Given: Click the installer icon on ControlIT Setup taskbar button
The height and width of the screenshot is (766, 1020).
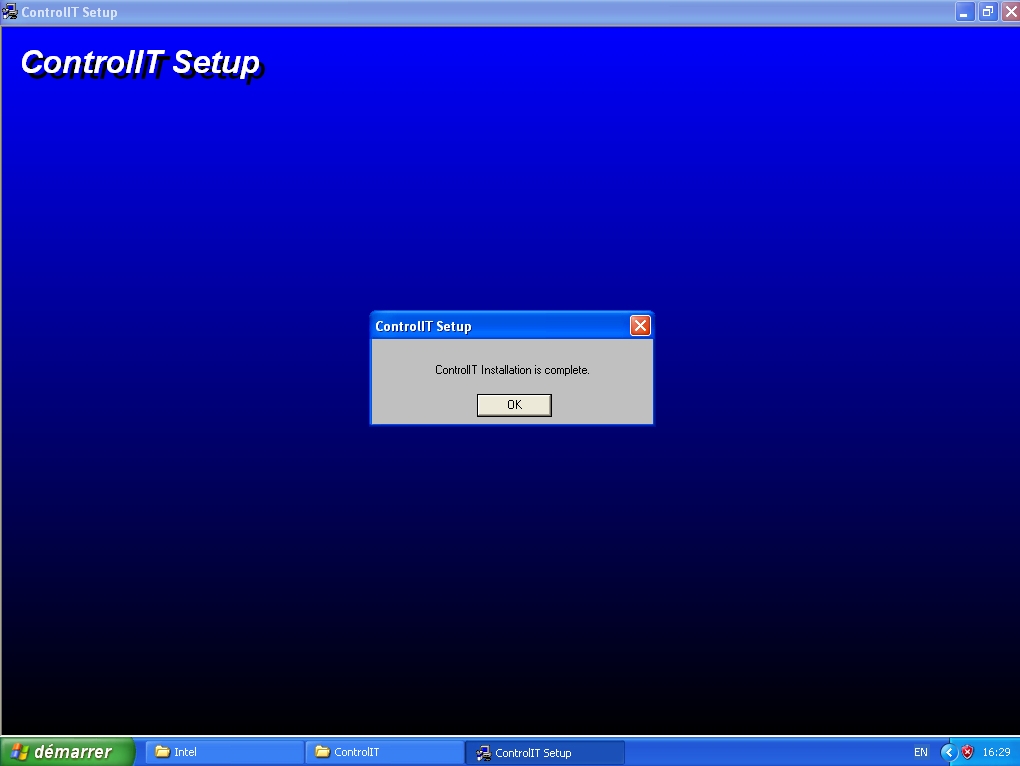Looking at the screenshot, I should [x=483, y=753].
